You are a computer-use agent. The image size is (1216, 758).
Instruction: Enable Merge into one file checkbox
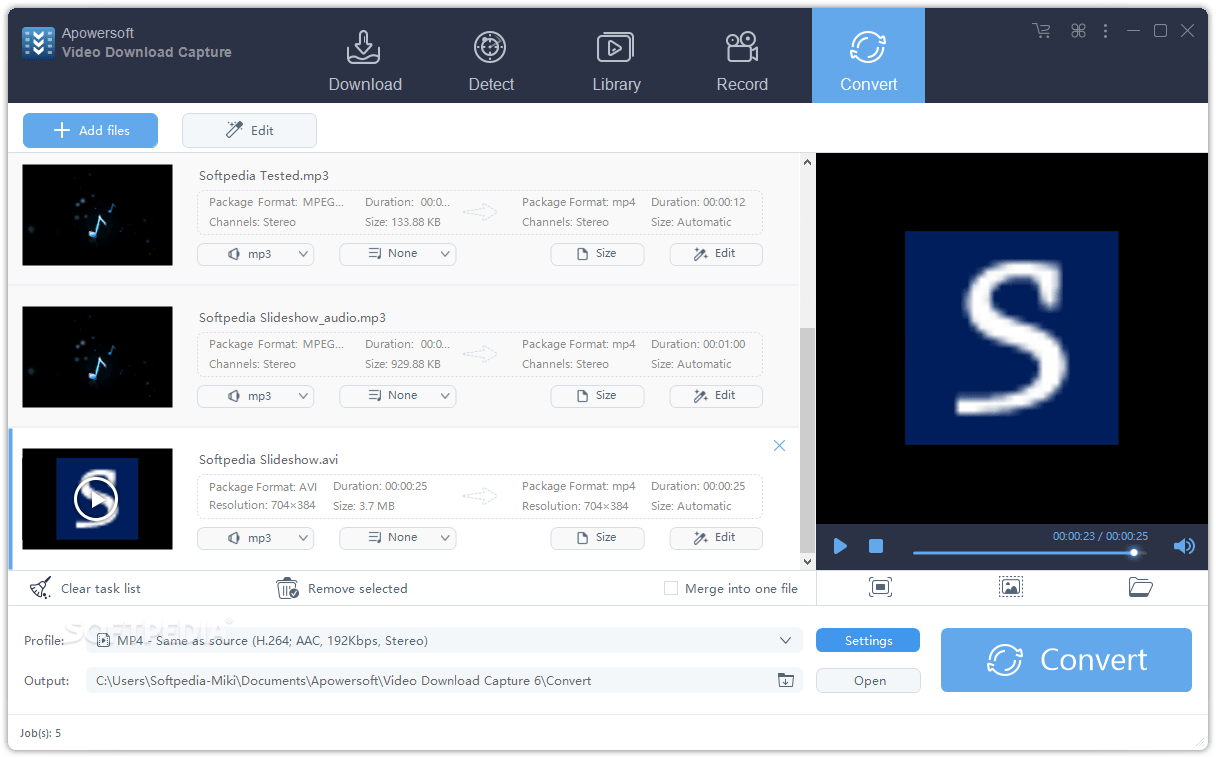tap(671, 589)
